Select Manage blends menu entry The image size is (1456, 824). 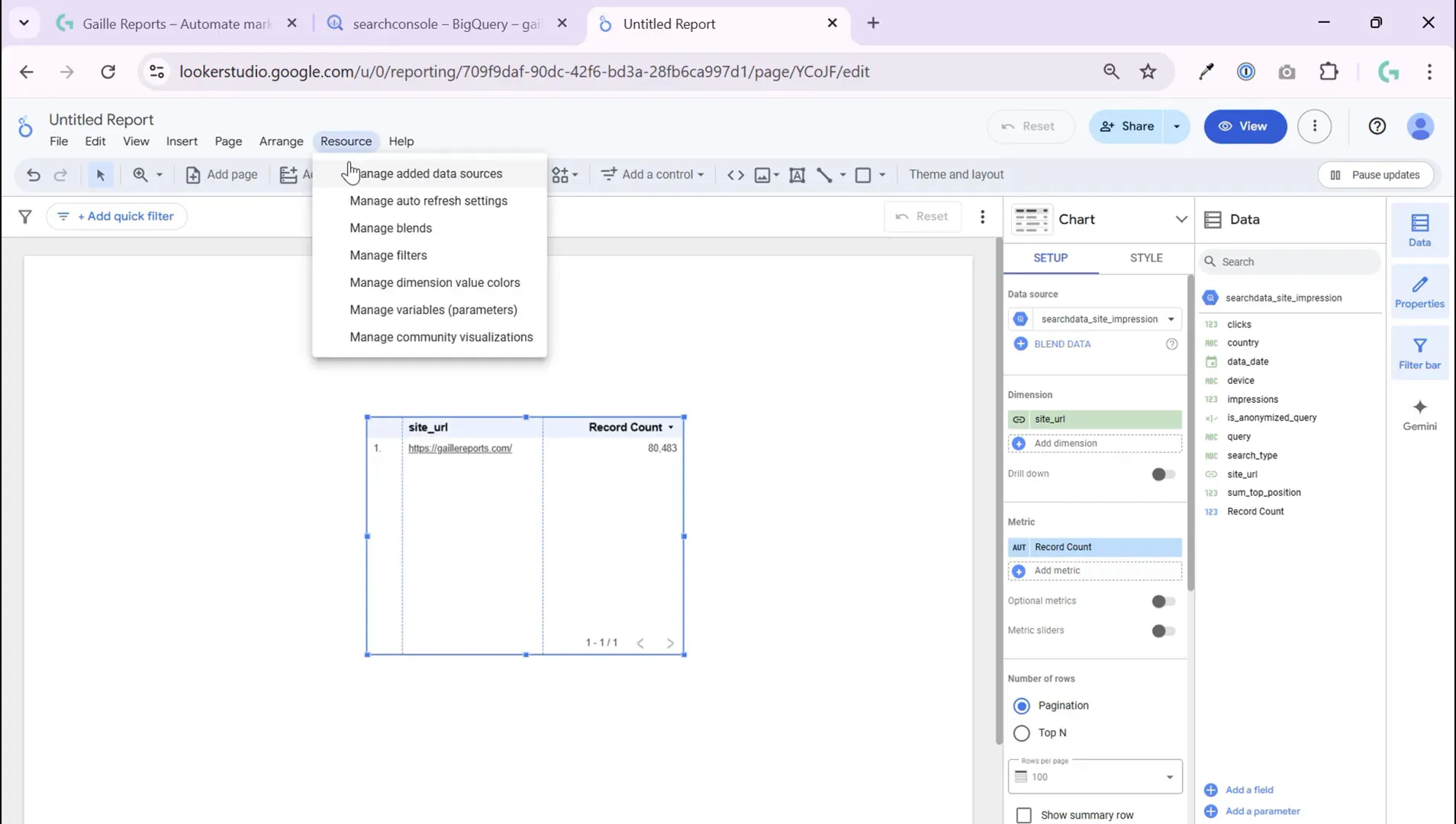[x=430, y=228]
